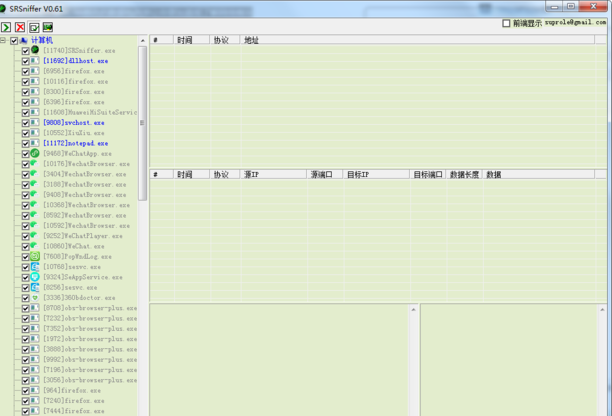Click icon beside [9808]svchost.exe
Screen dimensions: 612x416
[35, 123]
